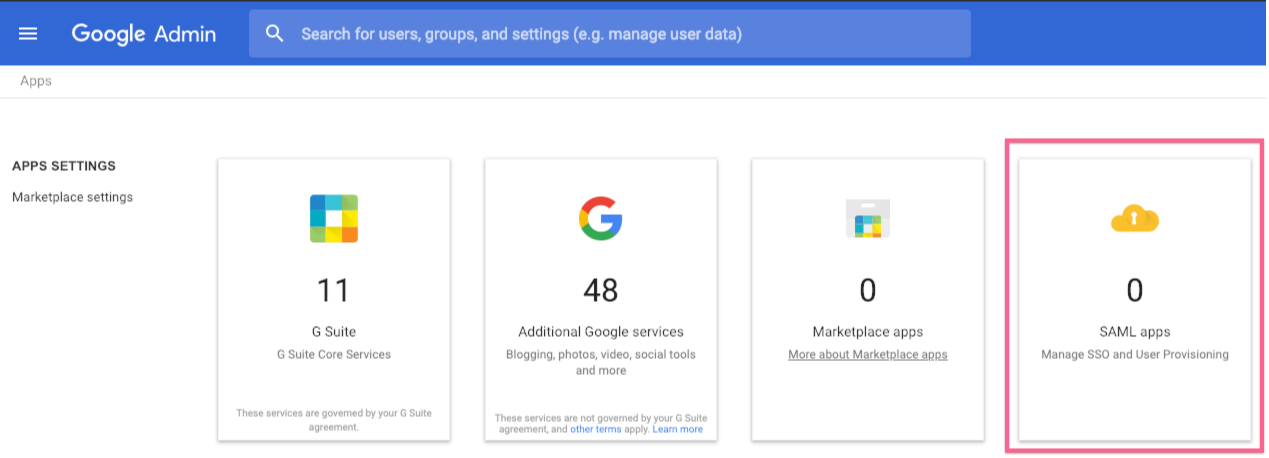This screenshot has height=458, width=1269.
Task: Click the count 11 on G Suite card
Action: pos(334,290)
